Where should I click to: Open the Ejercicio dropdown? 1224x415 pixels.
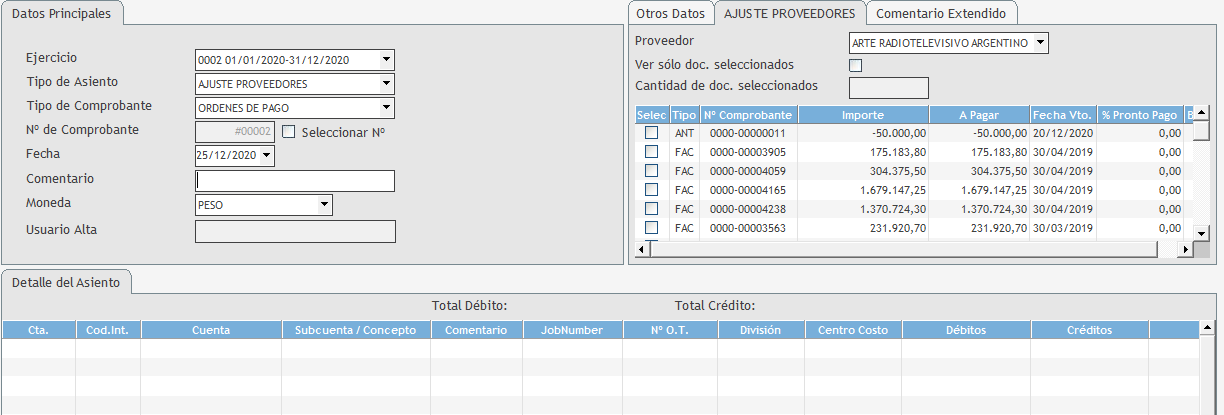click(x=386, y=60)
